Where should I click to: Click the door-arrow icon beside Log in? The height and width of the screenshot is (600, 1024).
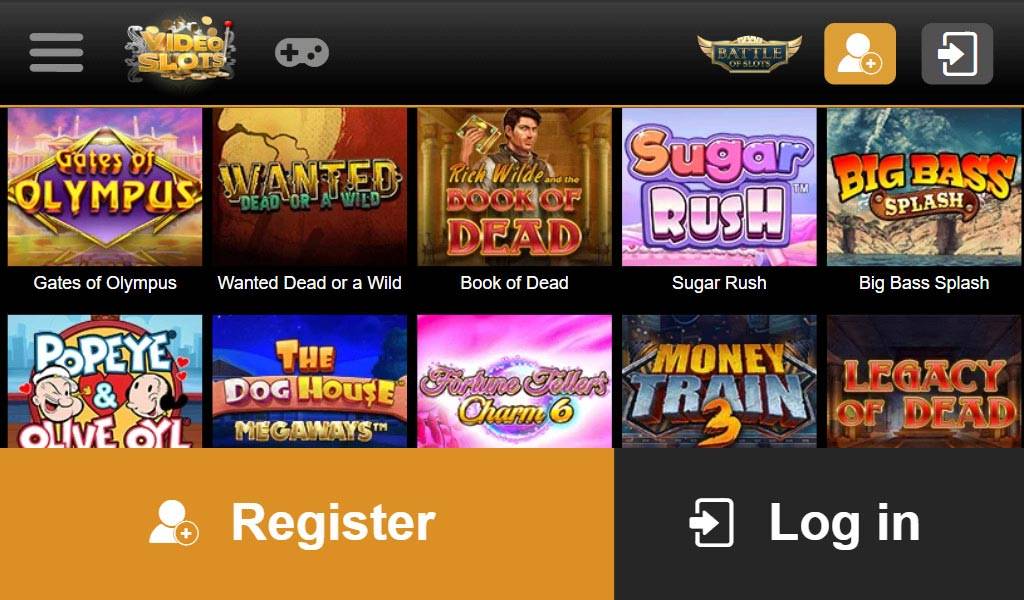click(x=711, y=523)
